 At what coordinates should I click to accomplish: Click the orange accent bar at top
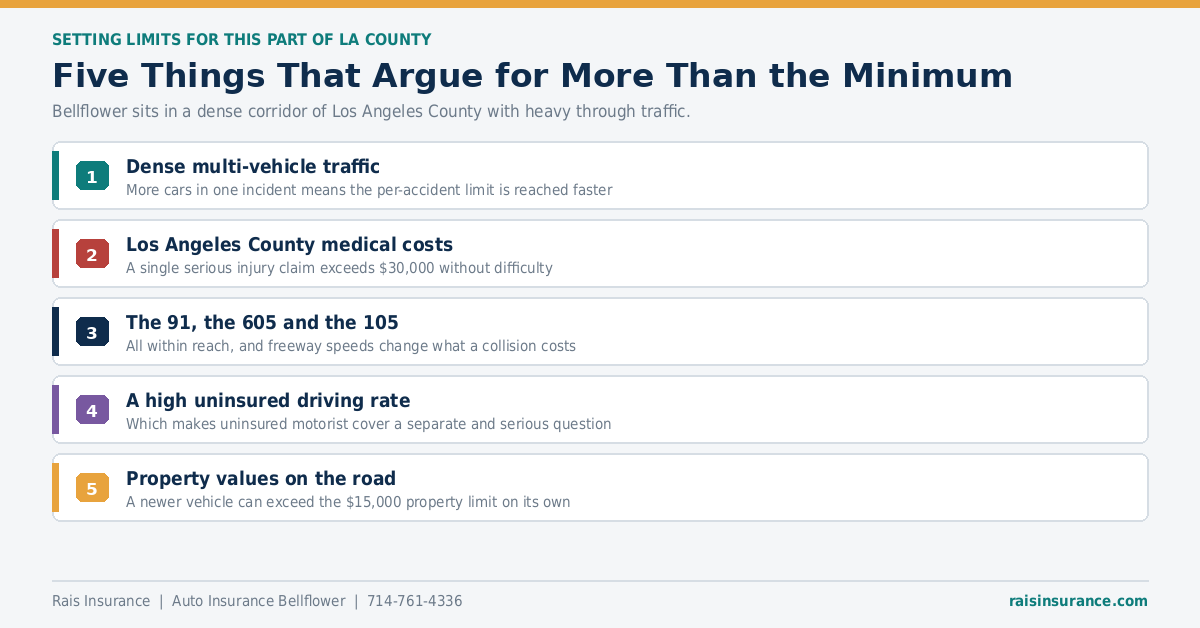tap(600, 4)
